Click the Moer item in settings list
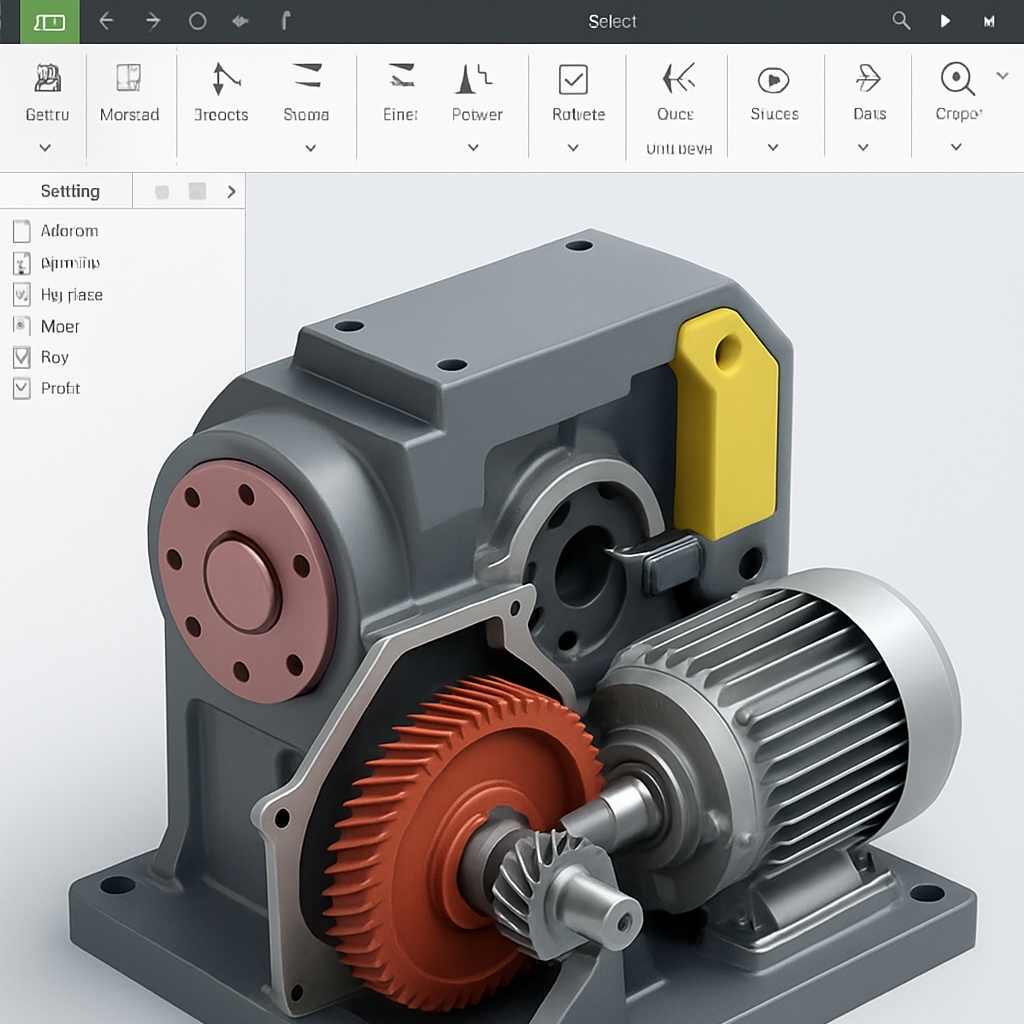 (59, 326)
